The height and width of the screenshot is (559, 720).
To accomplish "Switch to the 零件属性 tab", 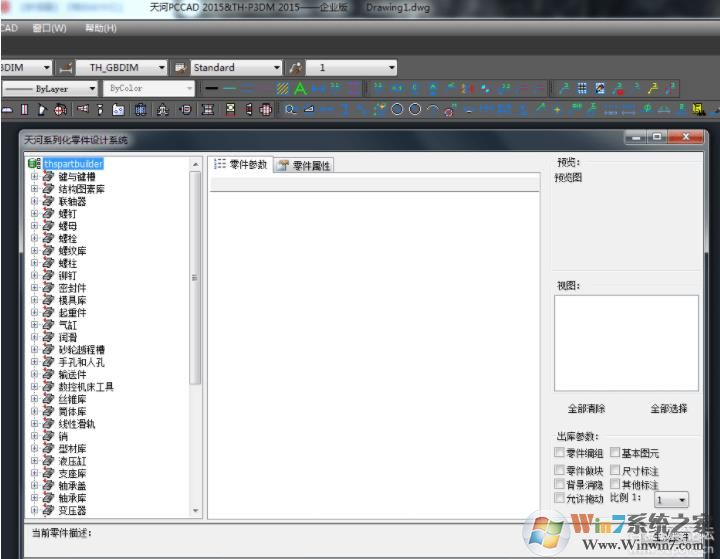I will coord(304,165).
